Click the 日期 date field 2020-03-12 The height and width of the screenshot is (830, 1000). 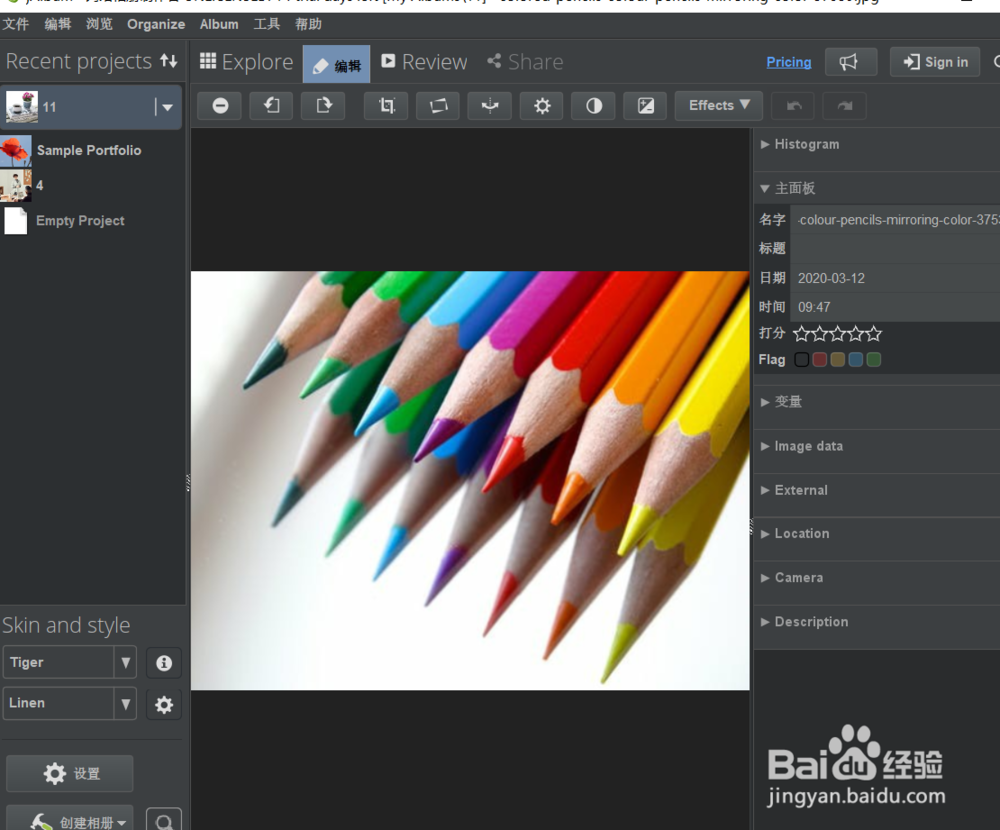point(895,278)
